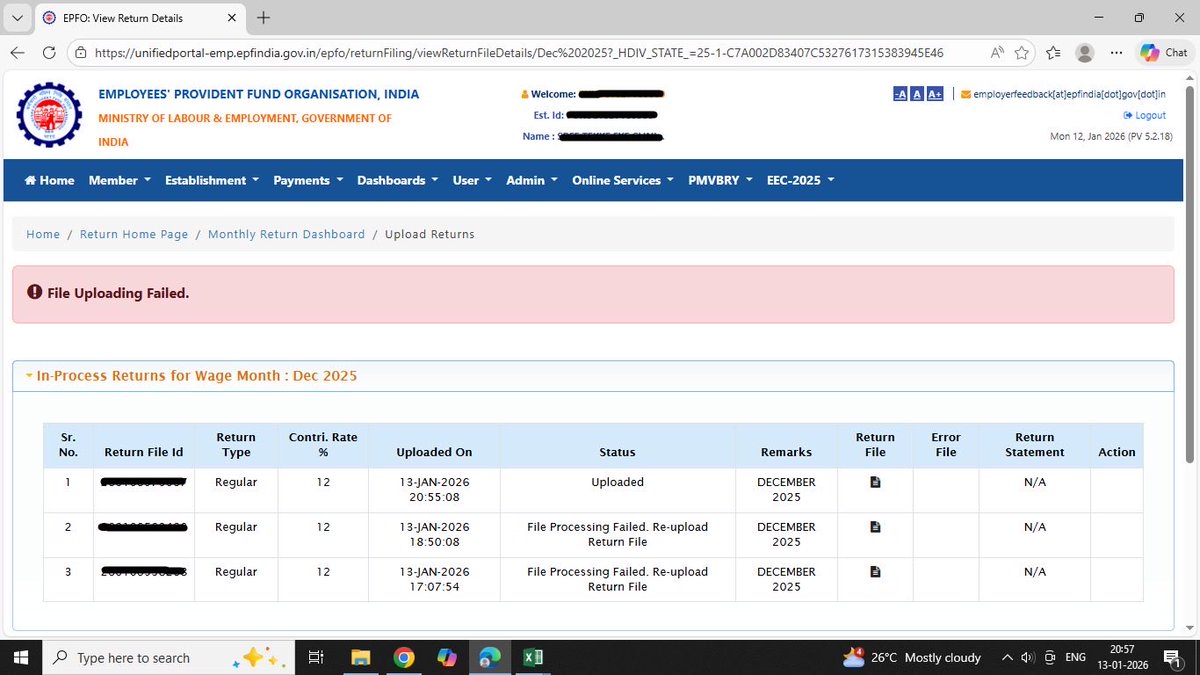1200x675 pixels.
Task: Click the EPFO logo emblem
Action: click(x=50, y=115)
